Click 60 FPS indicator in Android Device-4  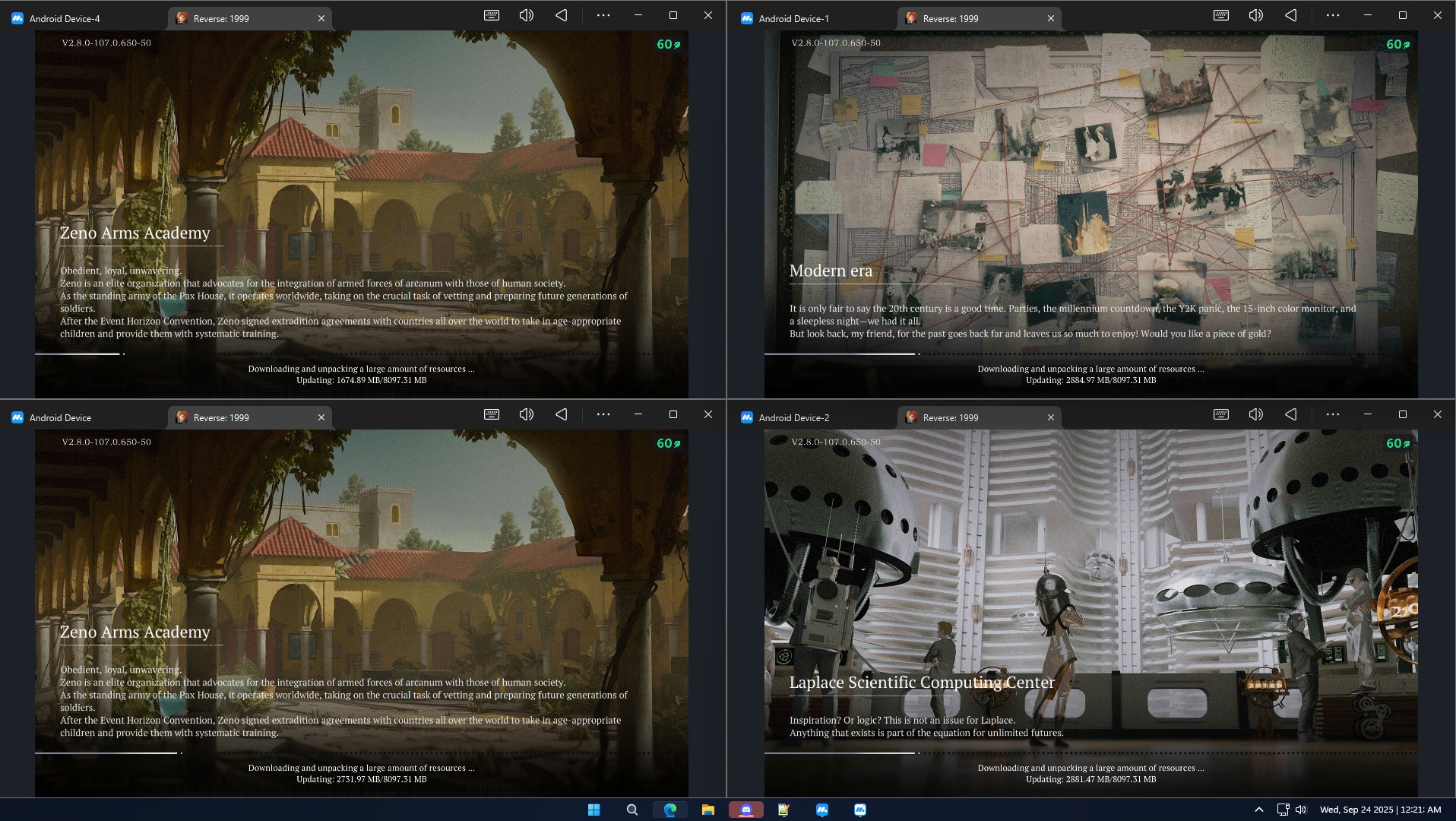pyautogui.click(x=668, y=44)
